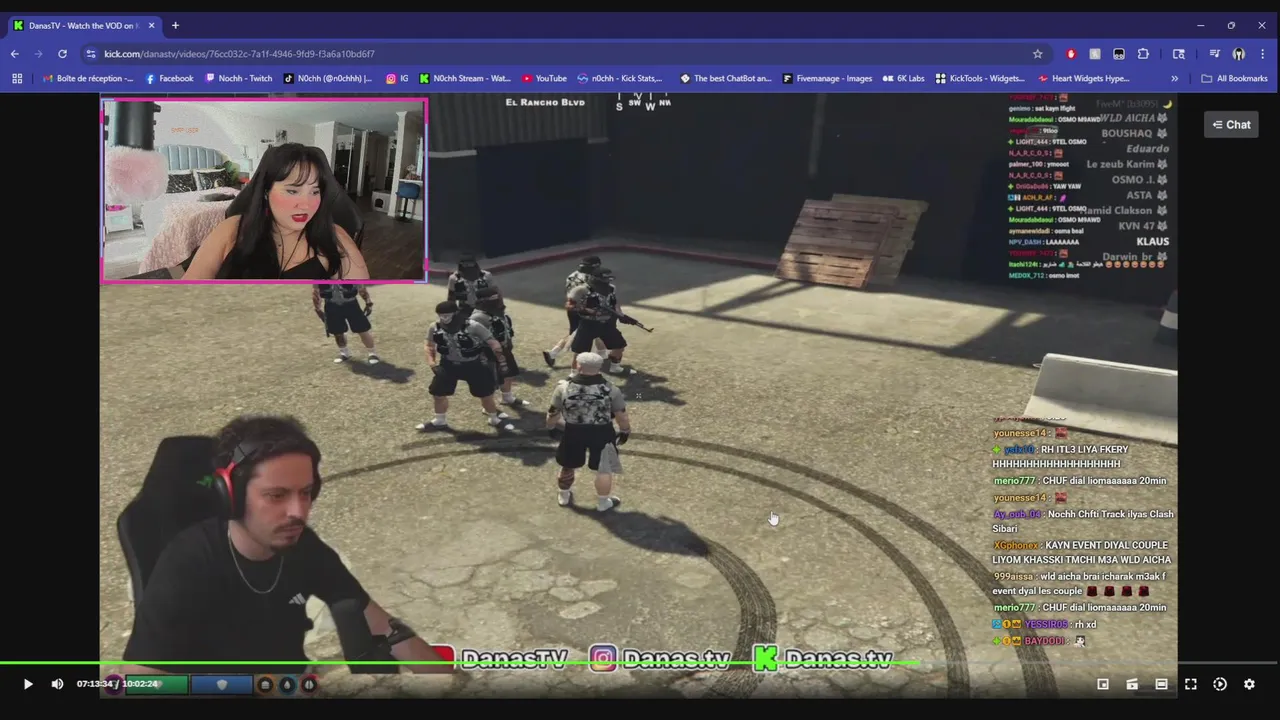
Task: Go back to the previous page
Action: coord(14,54)
